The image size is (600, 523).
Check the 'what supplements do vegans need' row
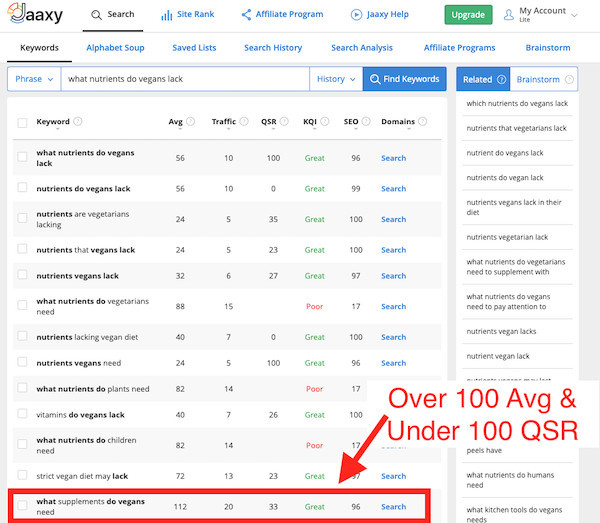point(22,505)
